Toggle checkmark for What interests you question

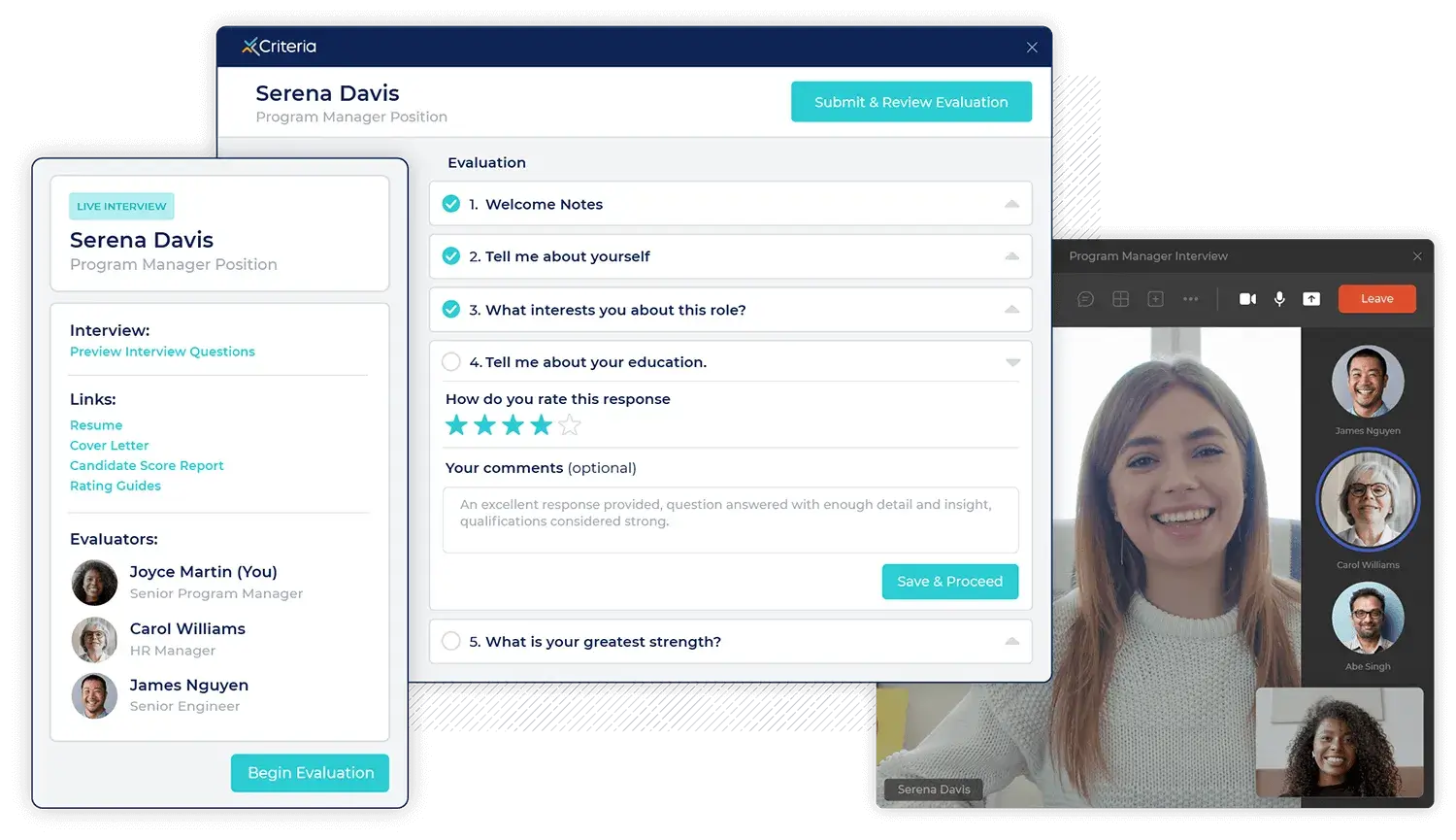(451, 310)
